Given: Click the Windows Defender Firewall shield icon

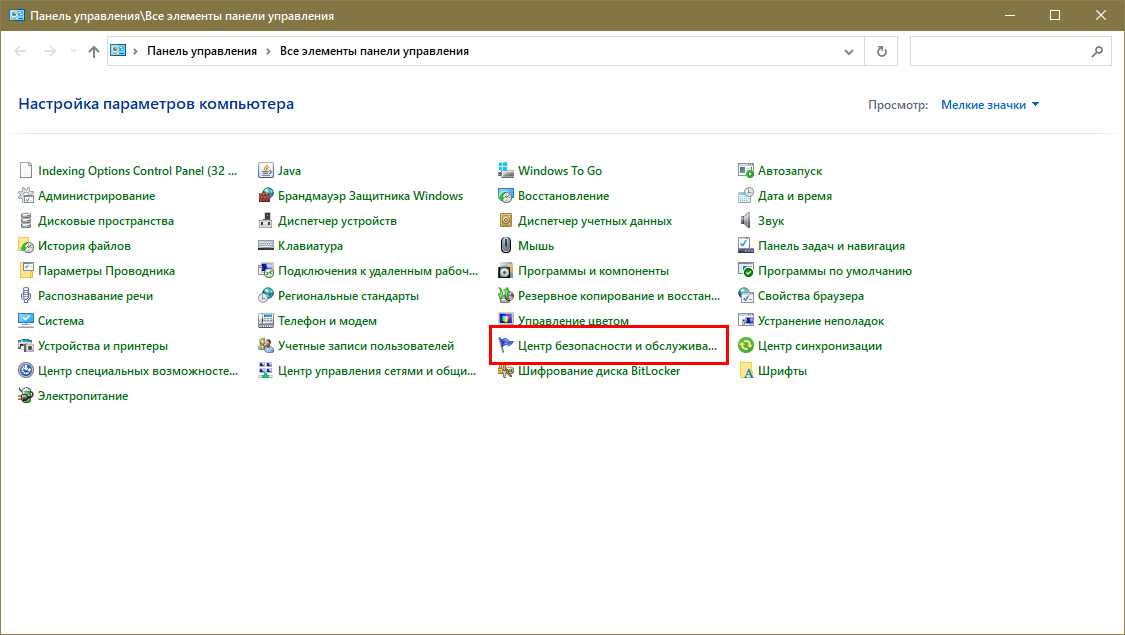Looking at the screenshot, I should [266, 196].
